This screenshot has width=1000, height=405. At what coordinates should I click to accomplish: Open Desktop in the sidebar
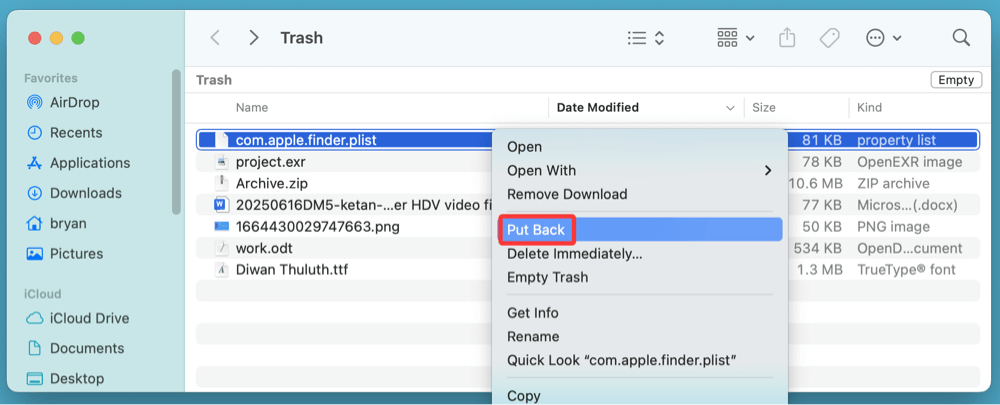coord(64,378)
